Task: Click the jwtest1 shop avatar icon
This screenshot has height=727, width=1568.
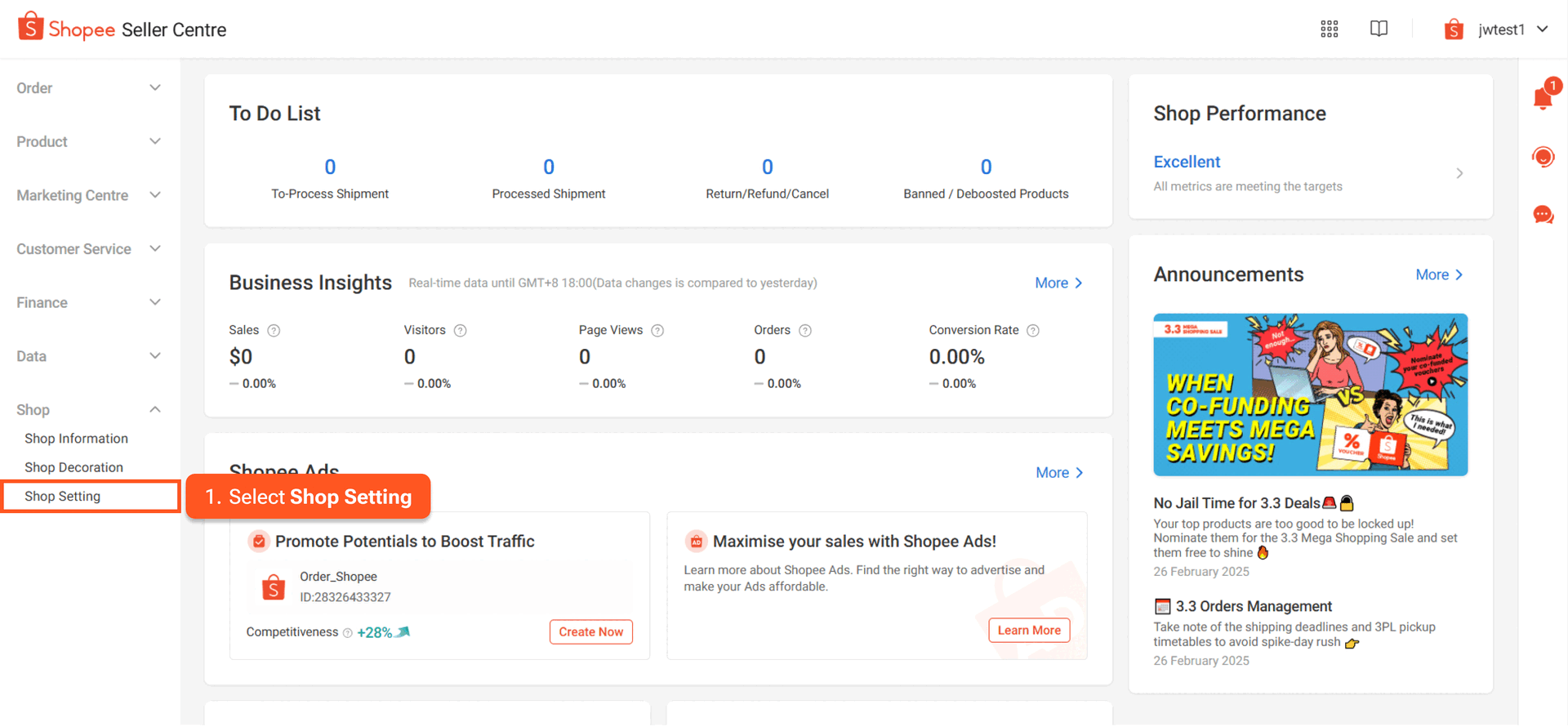Action: [x=1454, y=30]
